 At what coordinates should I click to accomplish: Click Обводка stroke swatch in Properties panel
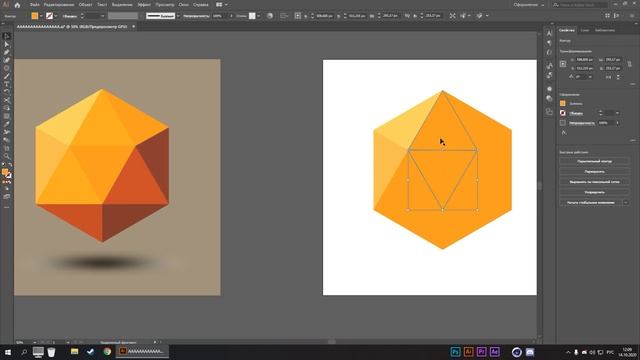click(563, 113)
